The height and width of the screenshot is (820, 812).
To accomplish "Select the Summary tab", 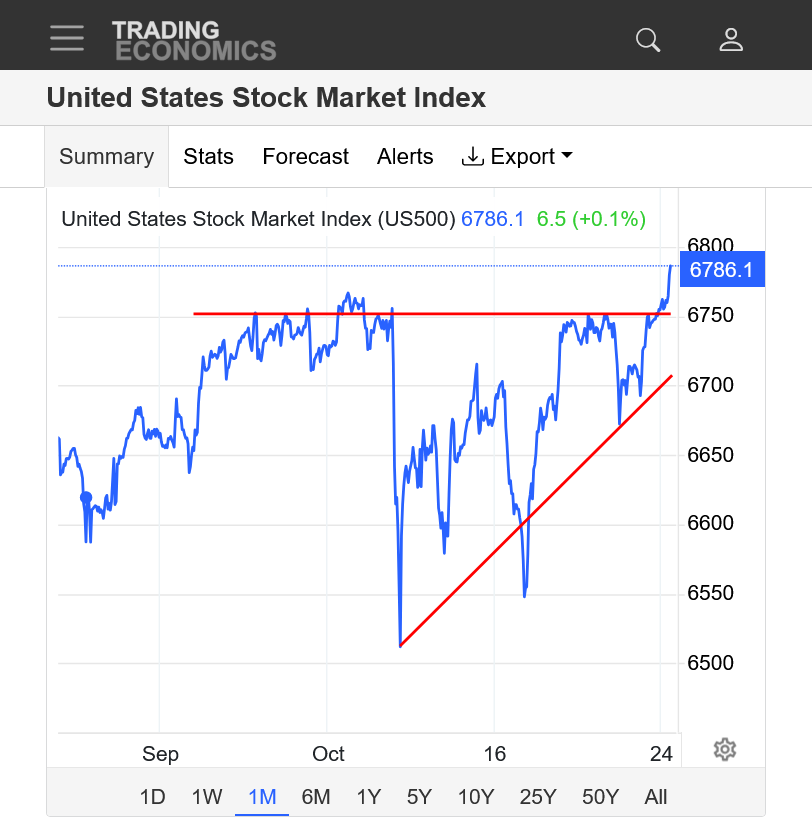I will click(x=106, y=157).
